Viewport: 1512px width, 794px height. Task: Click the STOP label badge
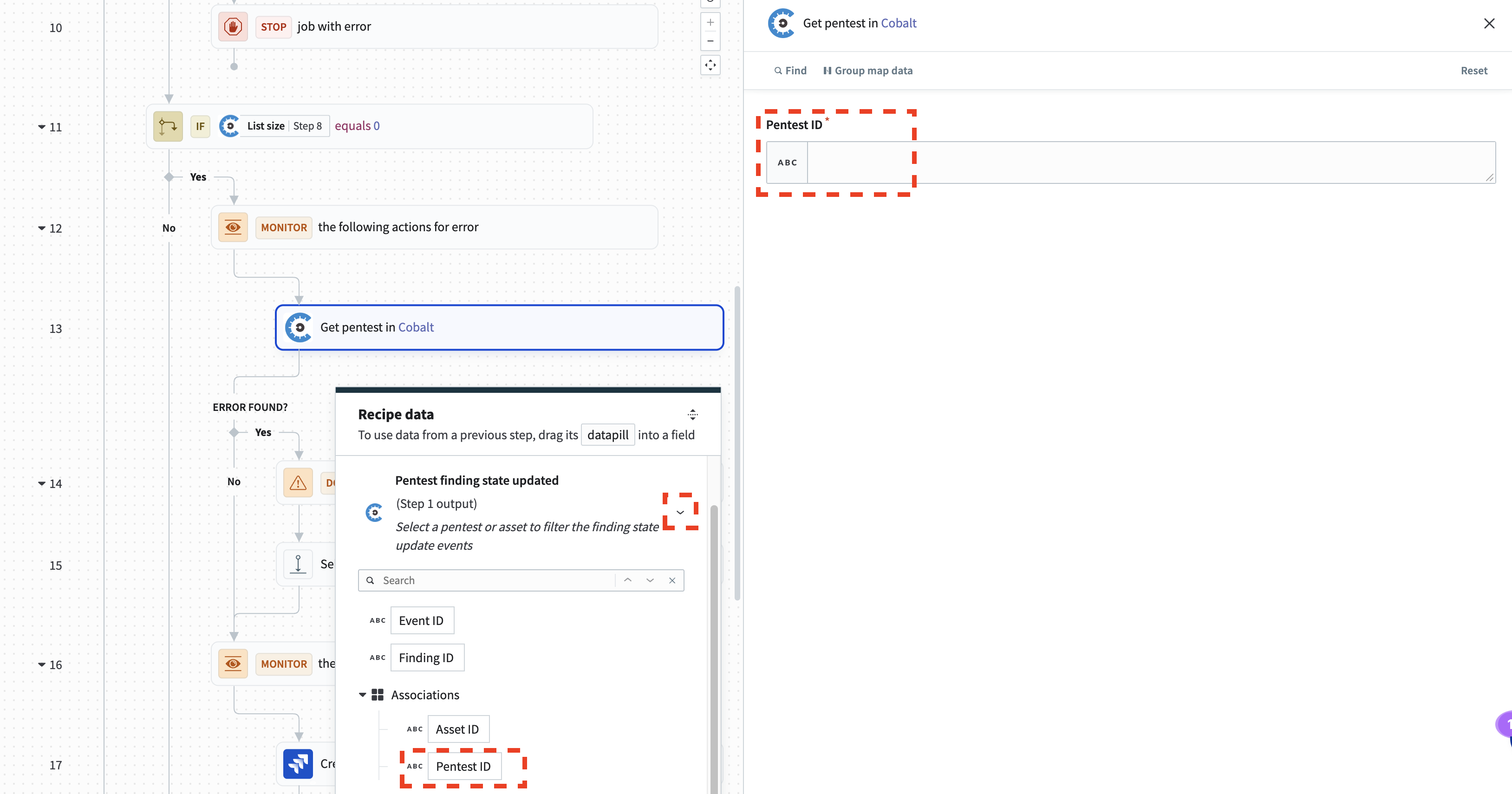click(274, 26)
